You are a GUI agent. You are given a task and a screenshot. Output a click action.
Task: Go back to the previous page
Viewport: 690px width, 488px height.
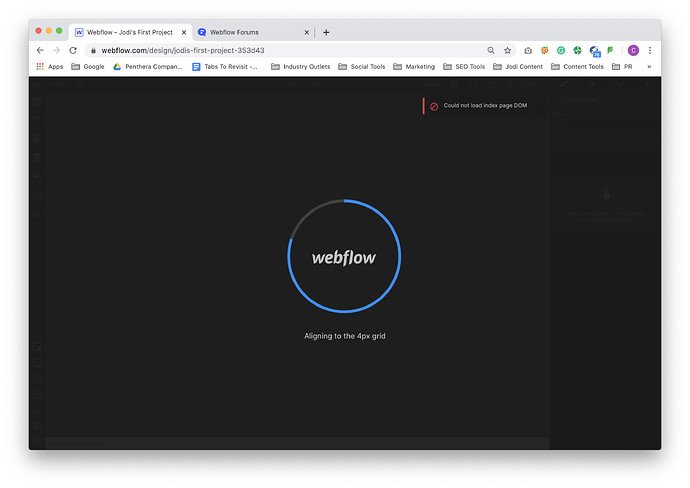(40, 51)
